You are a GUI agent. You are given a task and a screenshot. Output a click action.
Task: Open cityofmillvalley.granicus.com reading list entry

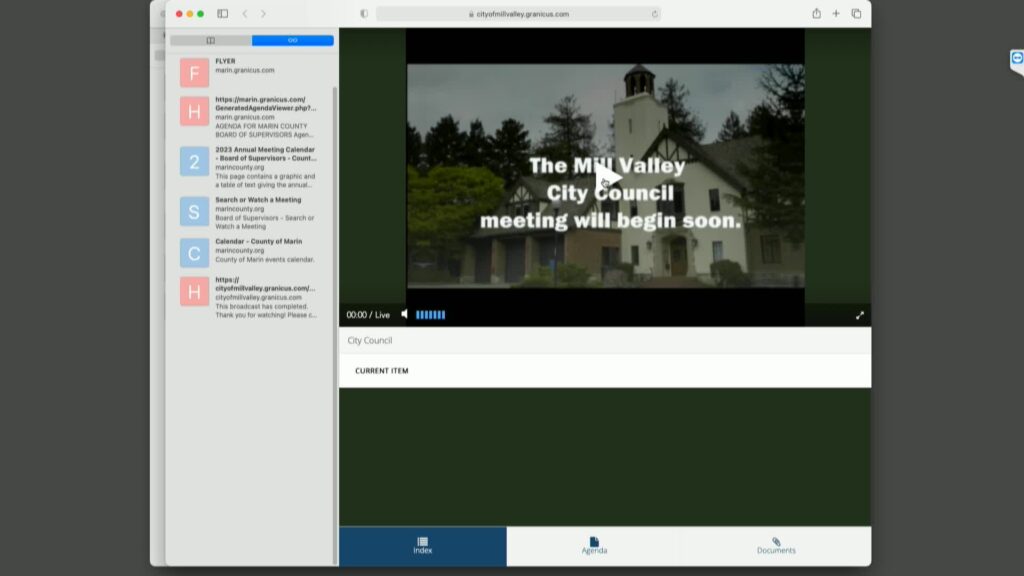click(x=251, y=297)
